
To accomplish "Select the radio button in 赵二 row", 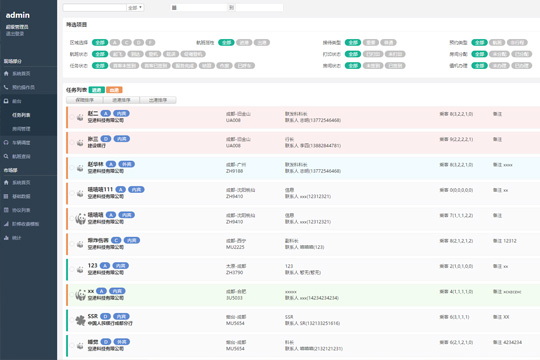I will point(72,117).
